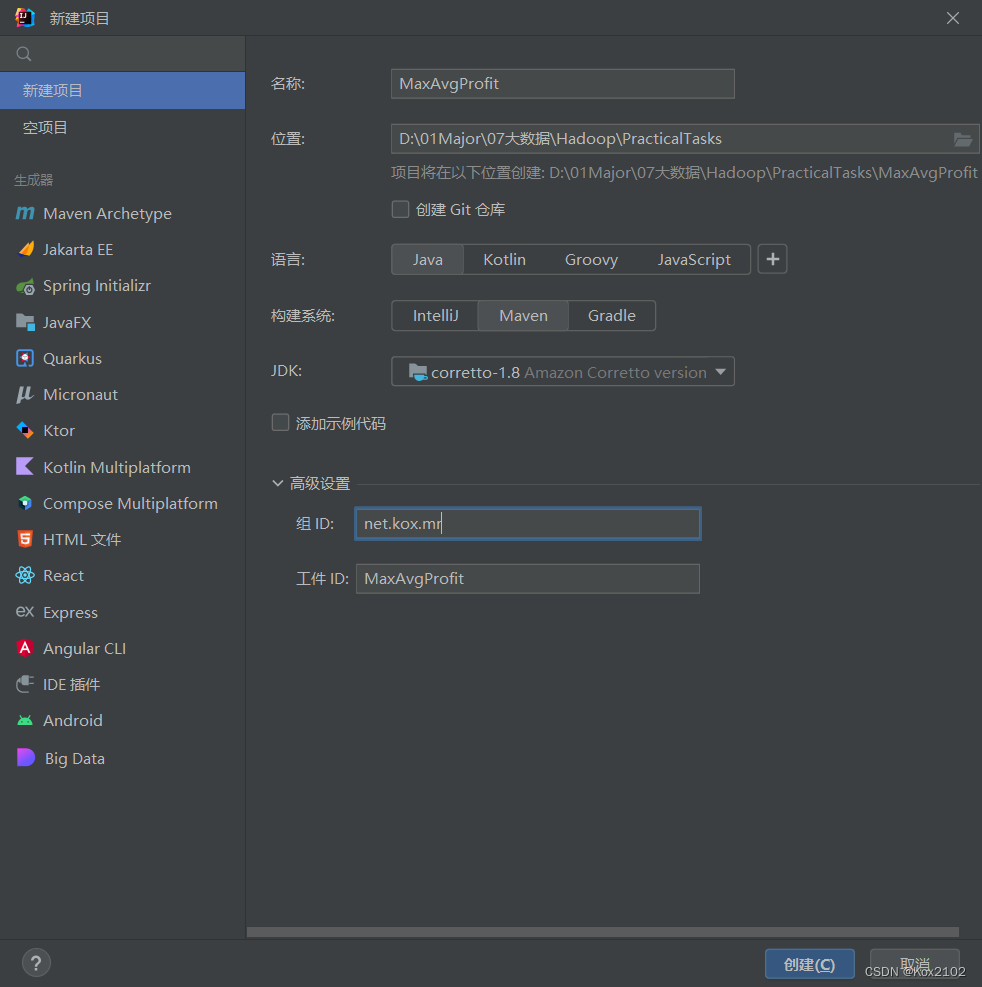The height and width of the screenshot is (987, 982).
Task: Collapse the advanced settings (高级设置) section
Action: pos(278,483)
